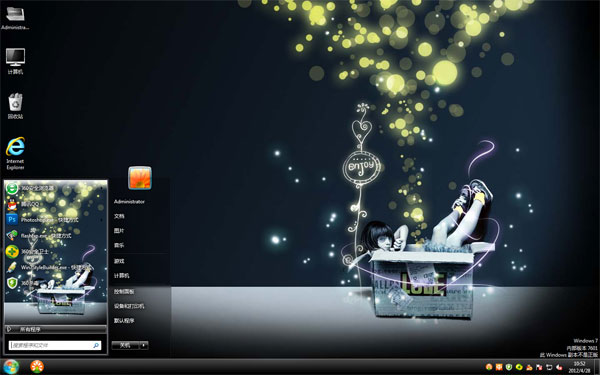600x375 pixels.
Task: Open the Administrator folder icon on desktop
Action: (x=15, y=17)
